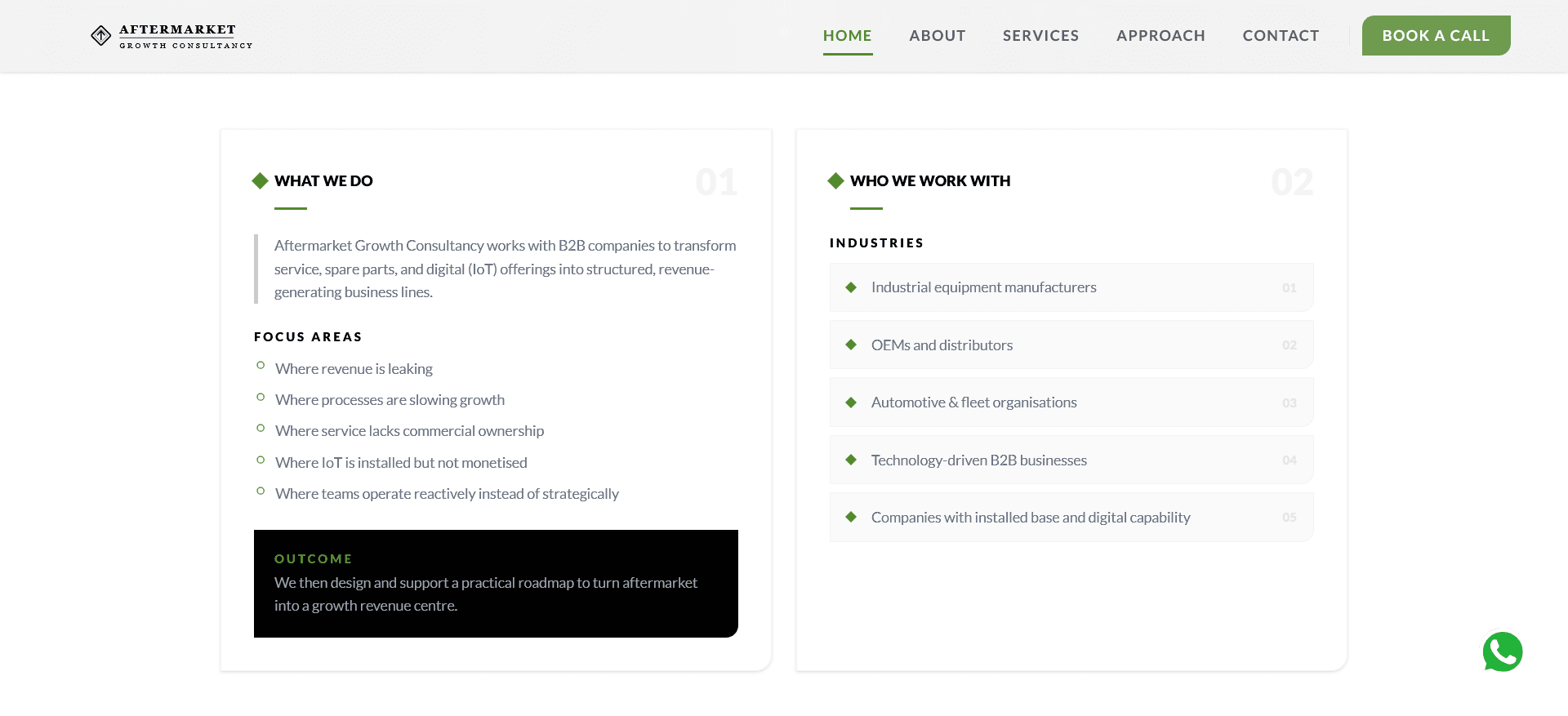Navigate to the Approach page
The height and width of the screenshot is (716, 1568).
coord(1161,36)
